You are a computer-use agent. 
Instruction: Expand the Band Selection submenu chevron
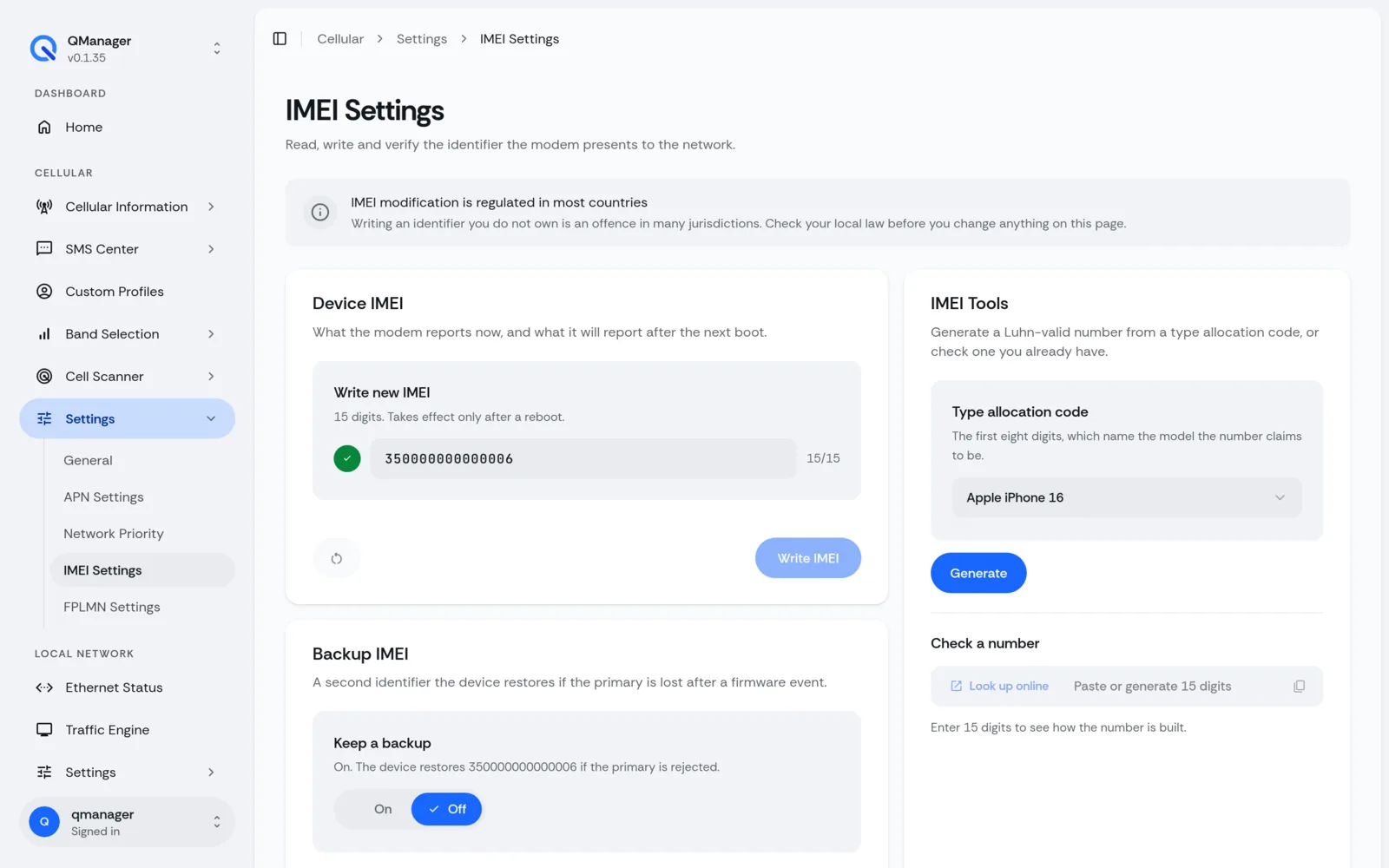pyautogui.click(x=211, y=334)
